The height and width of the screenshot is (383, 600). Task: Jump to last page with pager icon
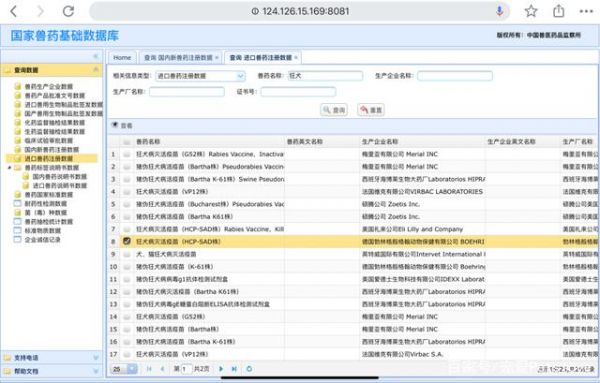[234, 369]
